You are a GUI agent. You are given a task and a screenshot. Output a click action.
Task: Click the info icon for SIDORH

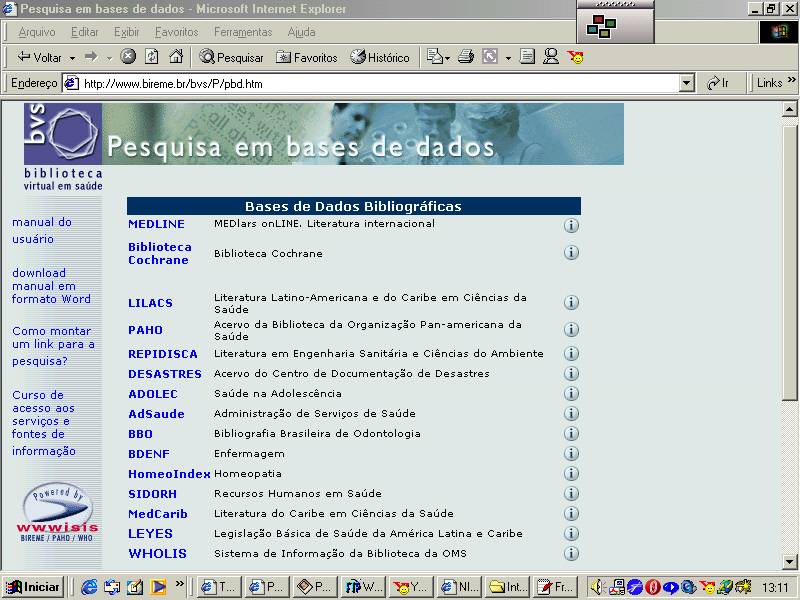pyautogui.click(x=571, y=493)
